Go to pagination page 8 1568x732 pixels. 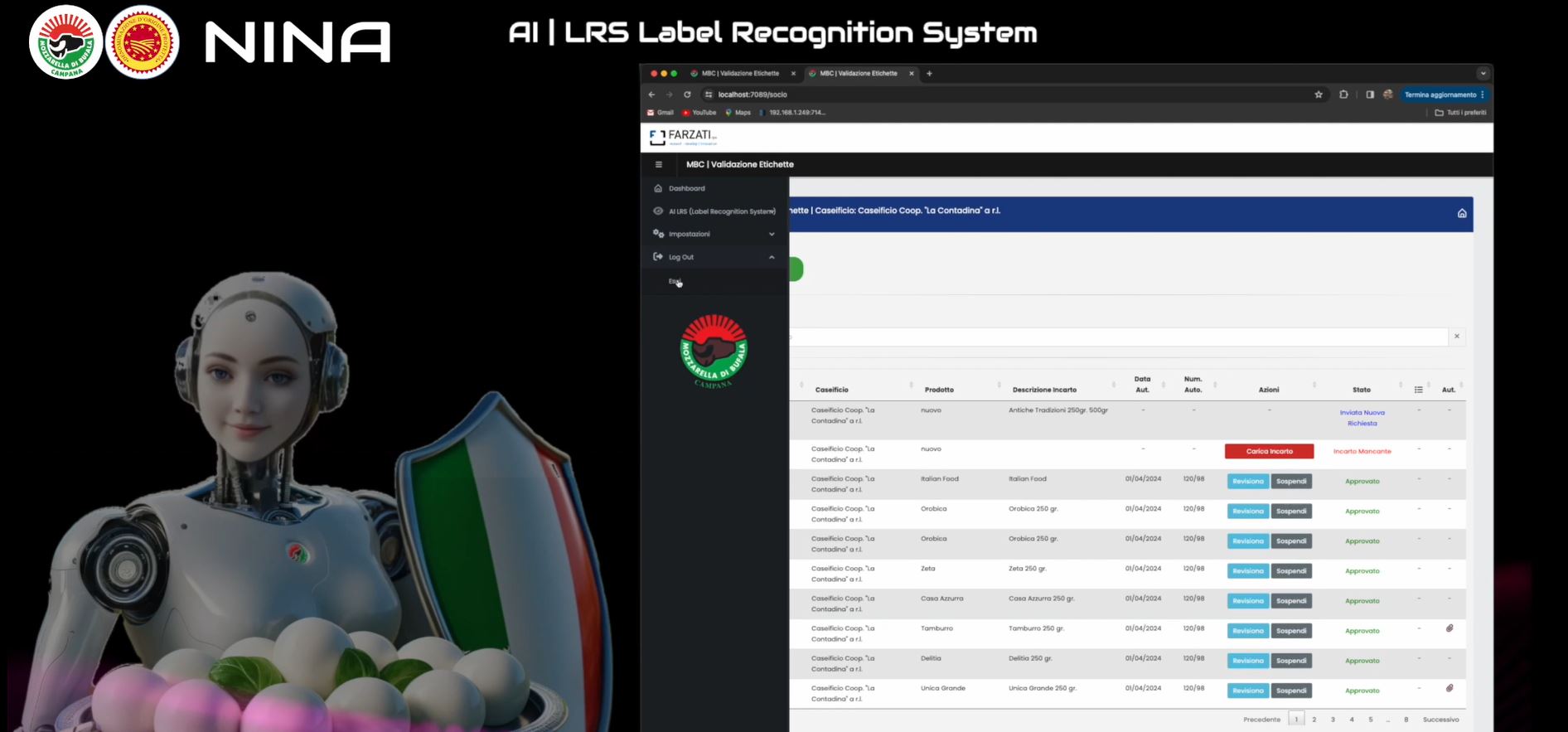1406,720
